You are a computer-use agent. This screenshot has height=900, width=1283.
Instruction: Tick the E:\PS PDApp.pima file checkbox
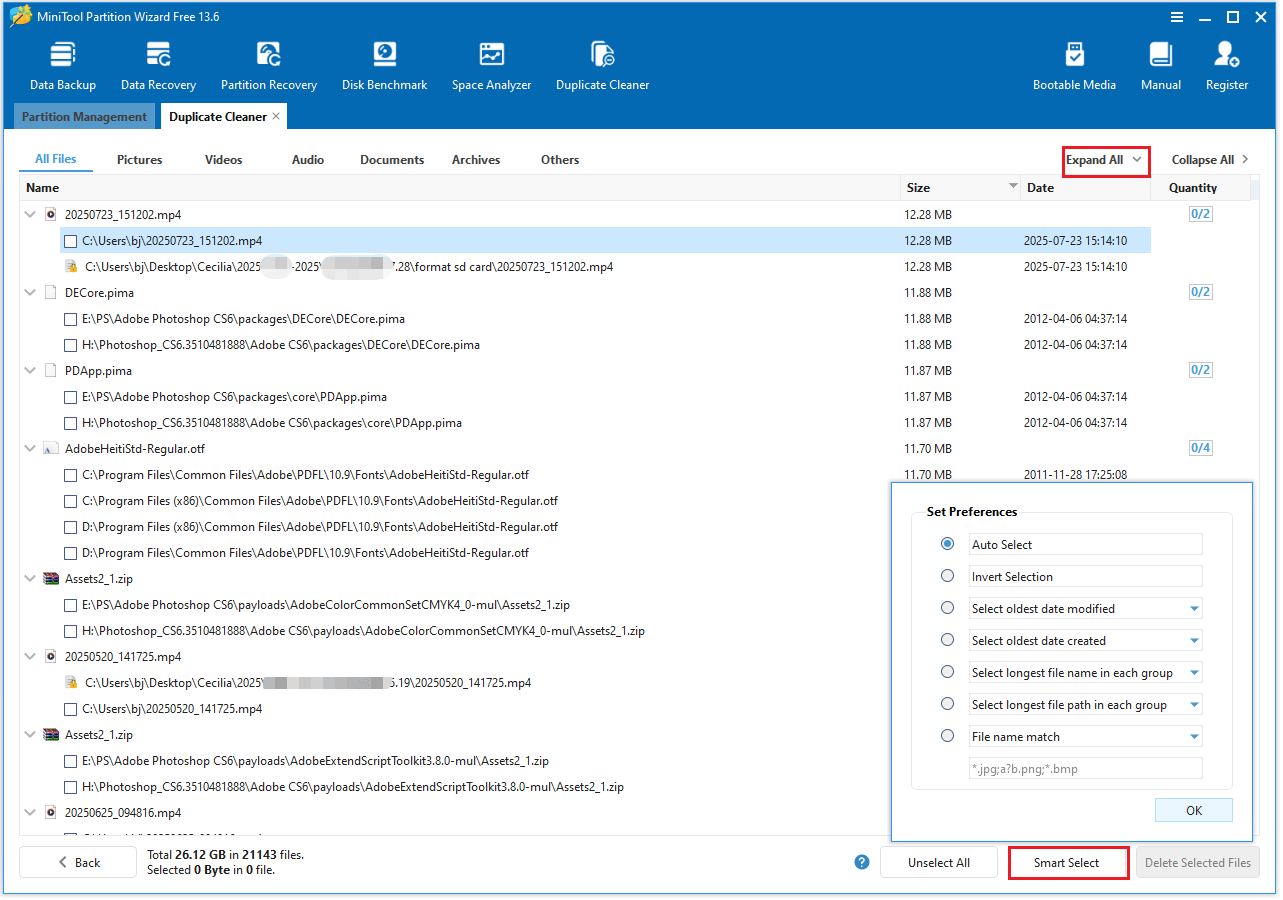71,397
